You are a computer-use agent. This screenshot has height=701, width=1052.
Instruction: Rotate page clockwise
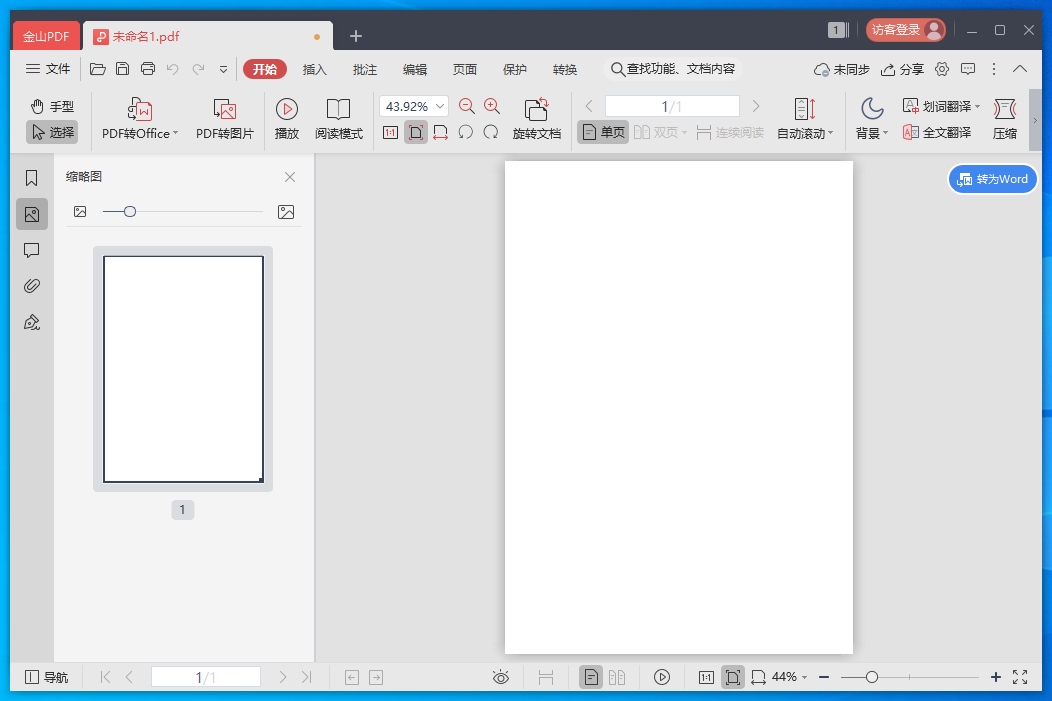pos(491,132)
